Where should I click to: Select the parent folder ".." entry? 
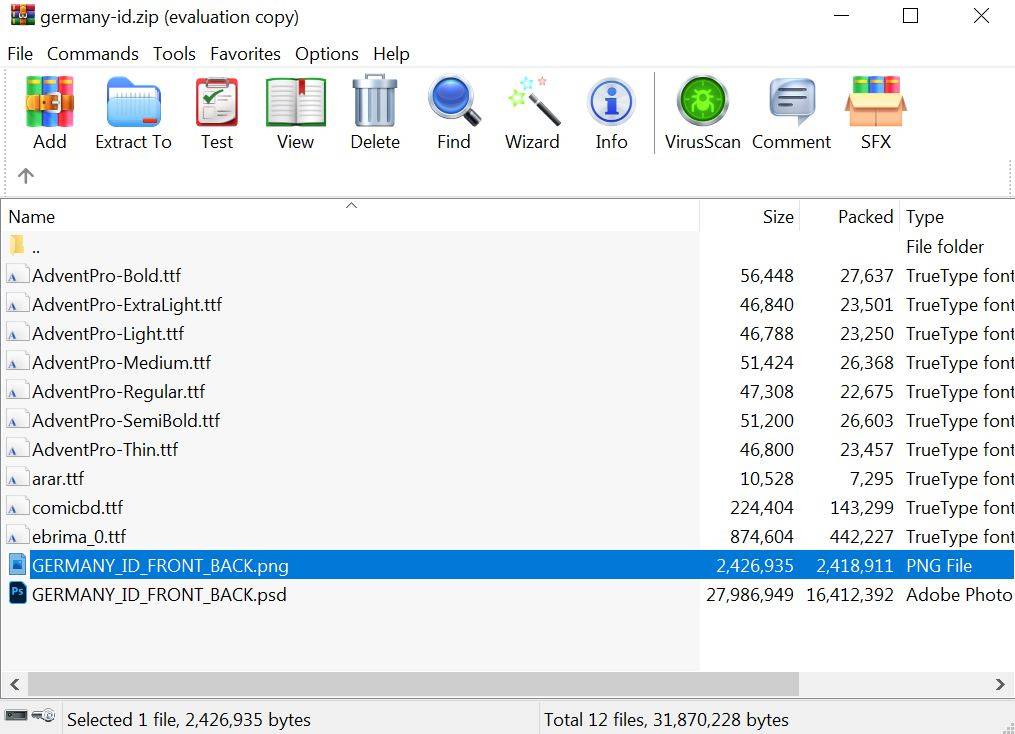point(36,247)
